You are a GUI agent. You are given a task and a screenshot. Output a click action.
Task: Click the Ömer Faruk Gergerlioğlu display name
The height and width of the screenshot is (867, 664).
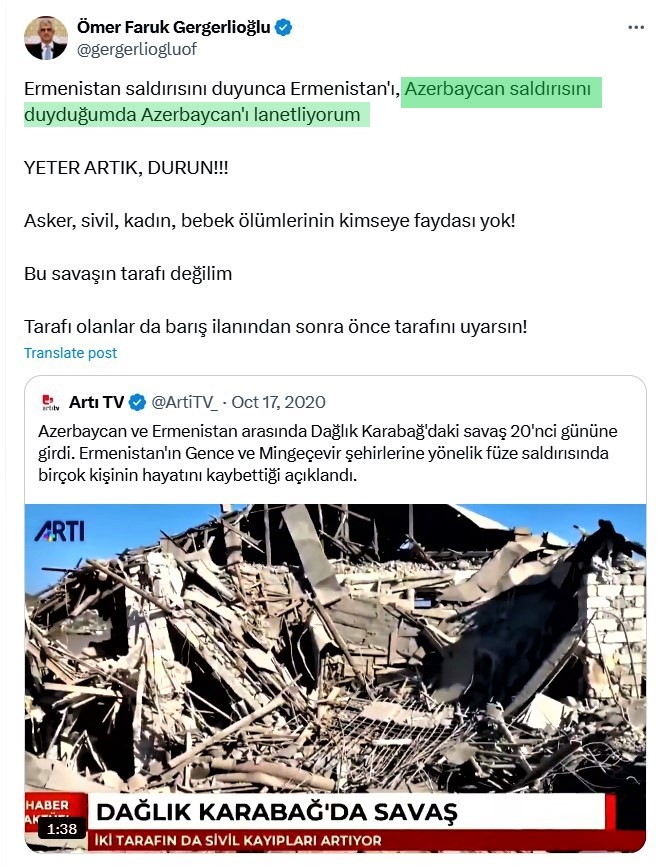174,27
